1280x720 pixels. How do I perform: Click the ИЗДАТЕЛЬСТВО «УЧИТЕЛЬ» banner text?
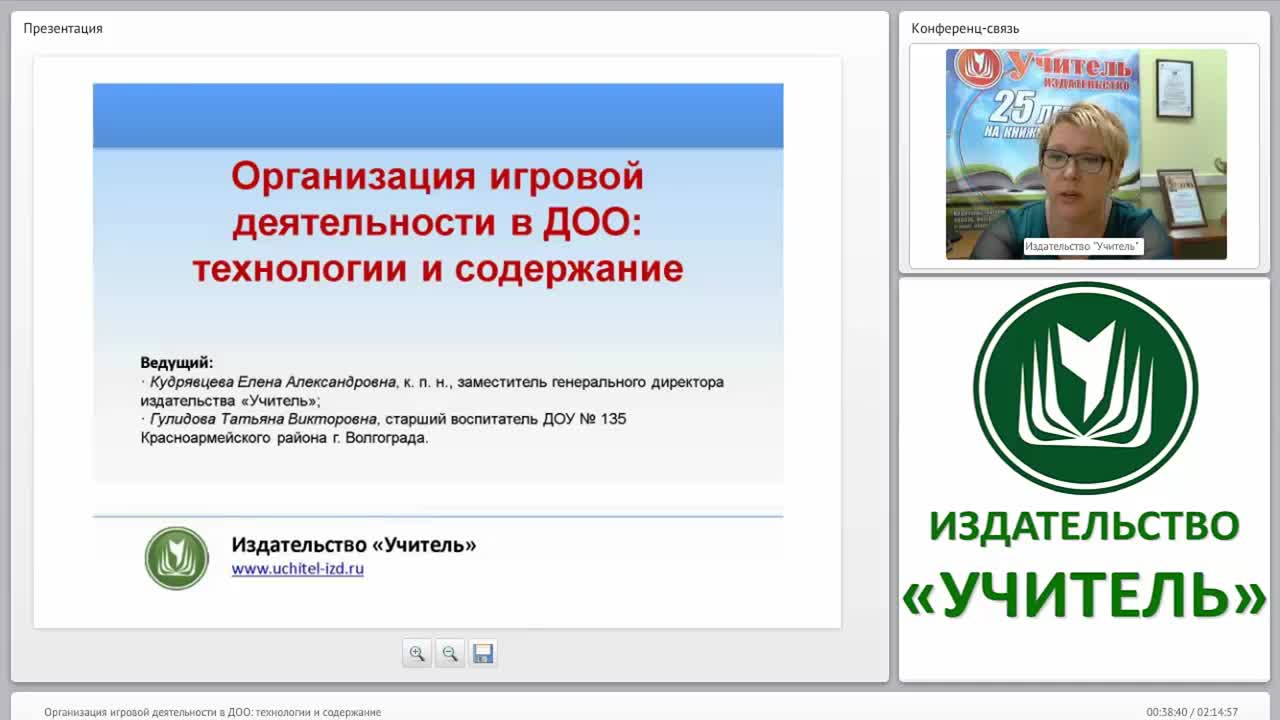pyautogui.click(x=1085, y=565)
